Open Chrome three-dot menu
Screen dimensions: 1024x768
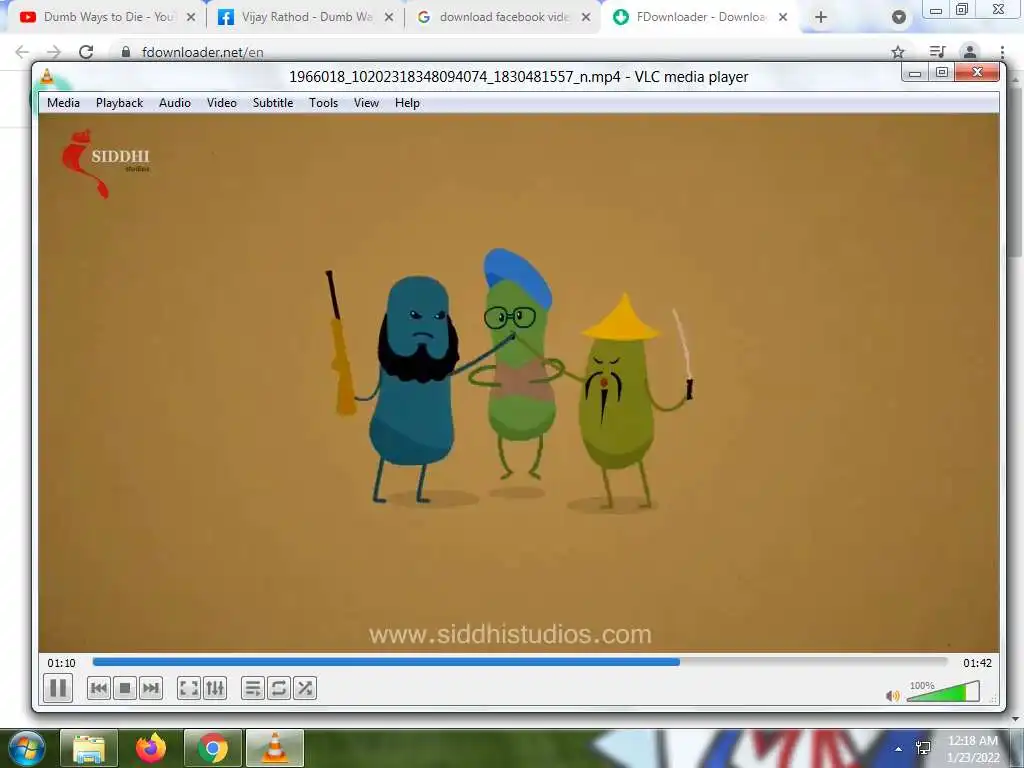[x=1002, y=52]
